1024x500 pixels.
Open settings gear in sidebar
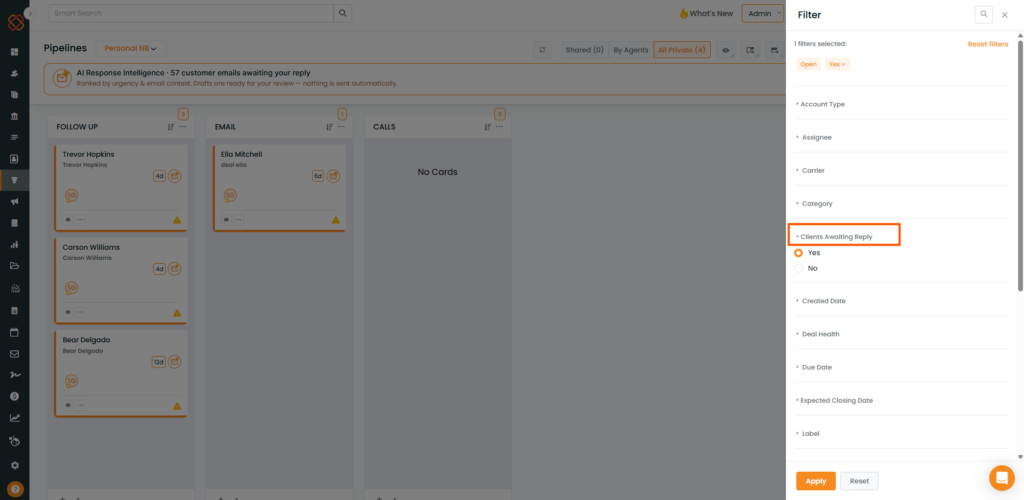pos(14,465)
